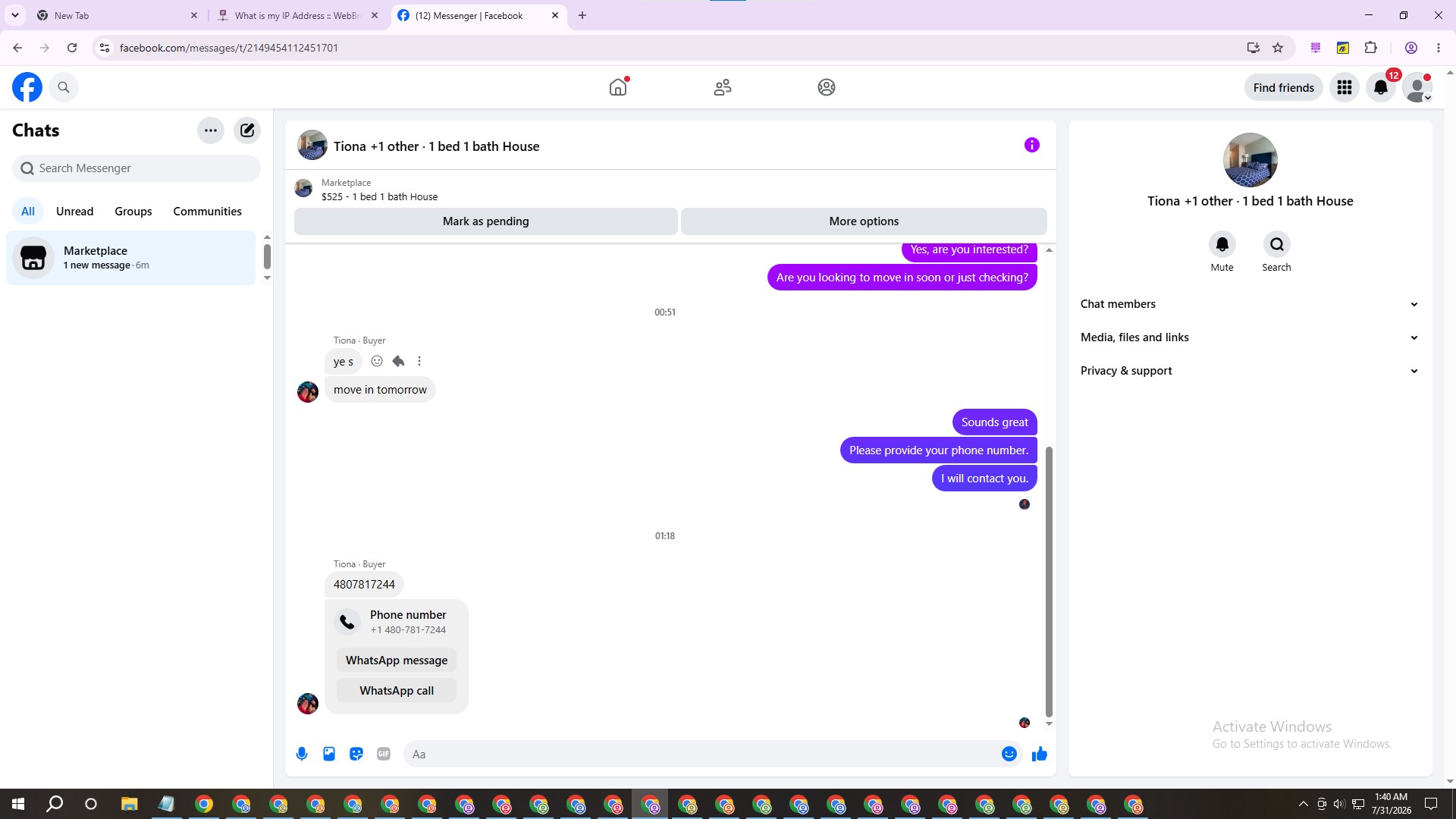Open Chats options three-dot menu
Screen dimensions: 1456x819
tap(211, 130)
